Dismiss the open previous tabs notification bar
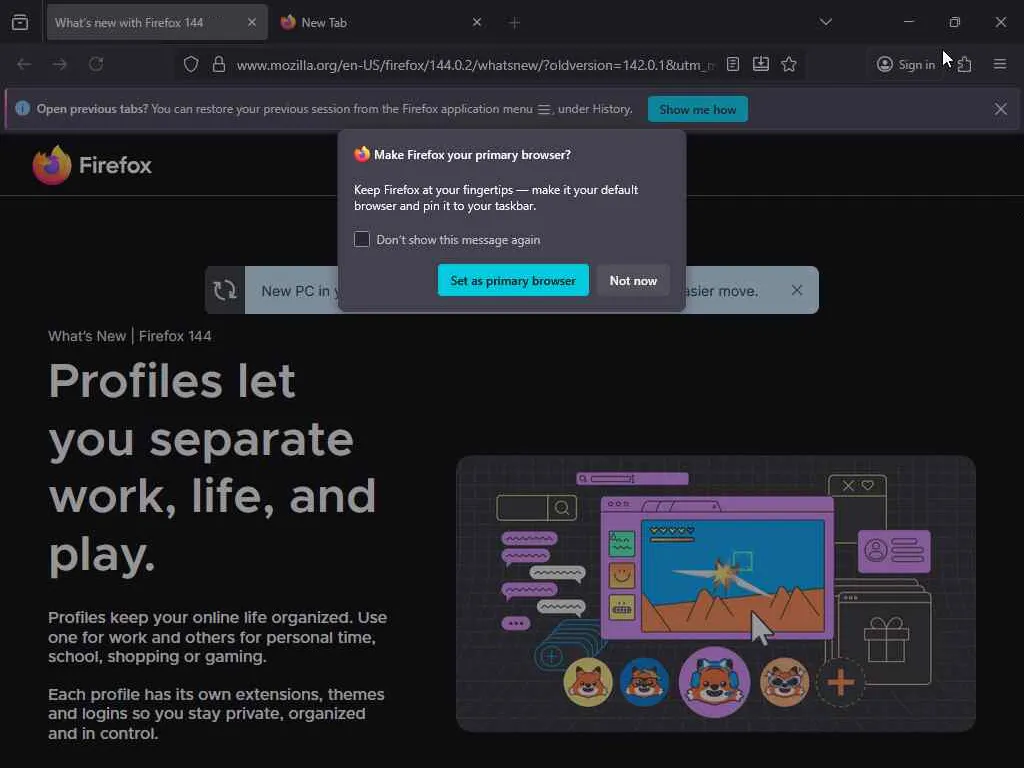This screenshot has width=1024, height=768. pyautogui.click(x=1000, y=109)
